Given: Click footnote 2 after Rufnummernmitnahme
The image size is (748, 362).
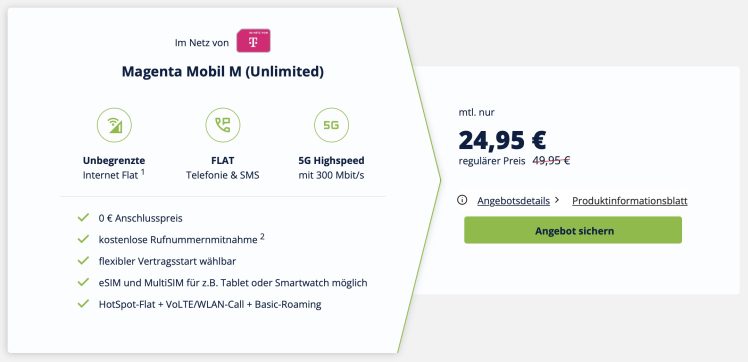Looking at the screenshot, I should 262,237.
